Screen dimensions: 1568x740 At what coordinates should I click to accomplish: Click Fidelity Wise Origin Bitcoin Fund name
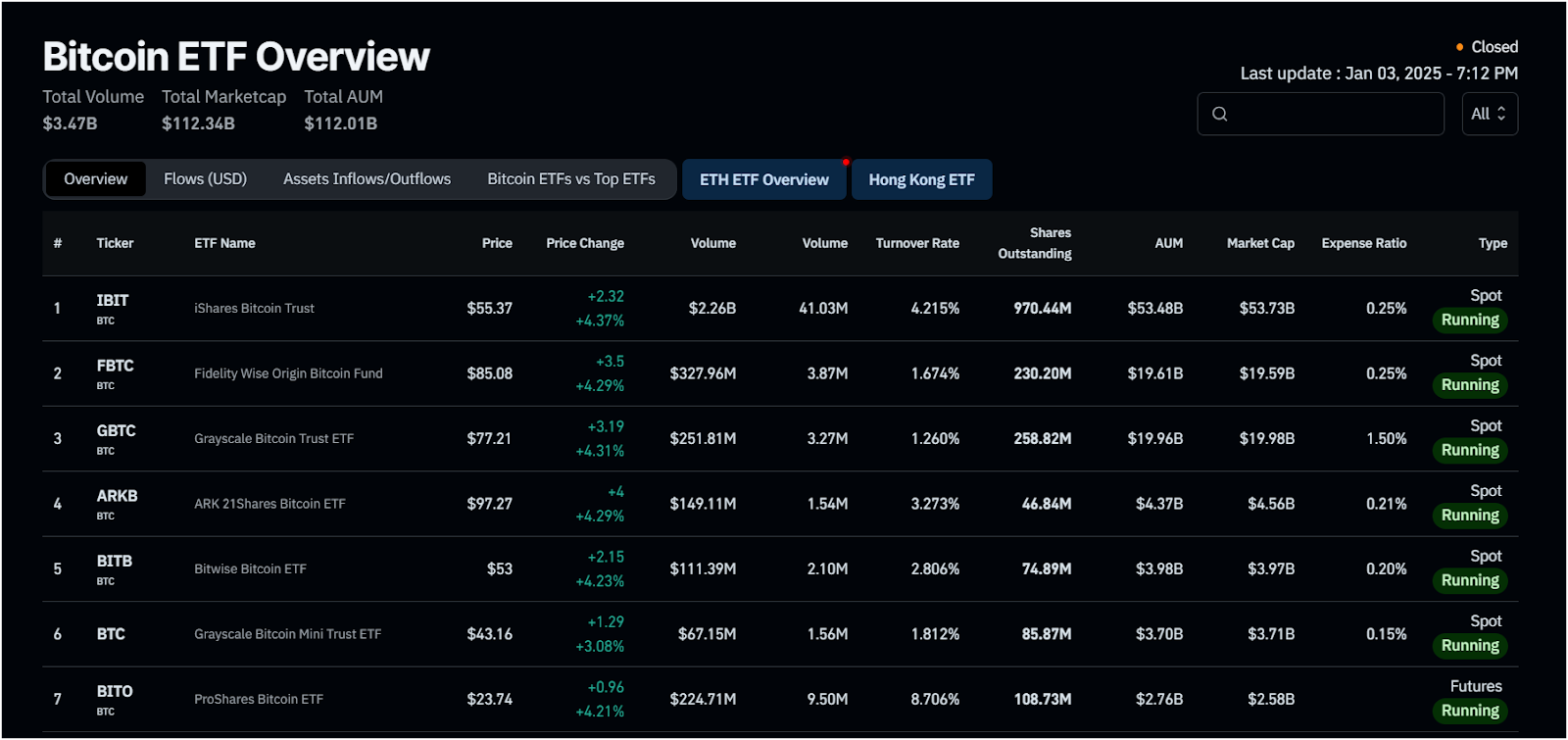(288, 373)
